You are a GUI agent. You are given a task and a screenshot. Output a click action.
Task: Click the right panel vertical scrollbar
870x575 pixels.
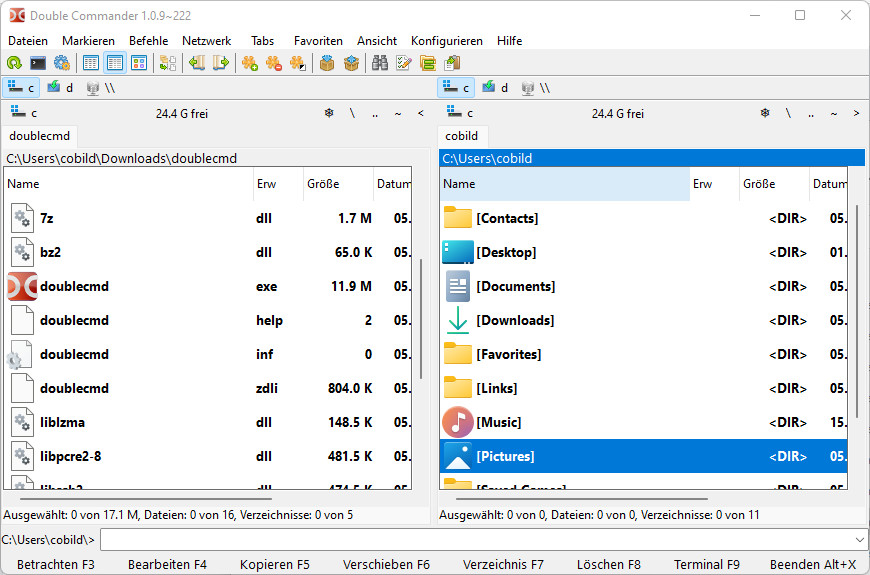pyautogui.click(x=857, y=310)
